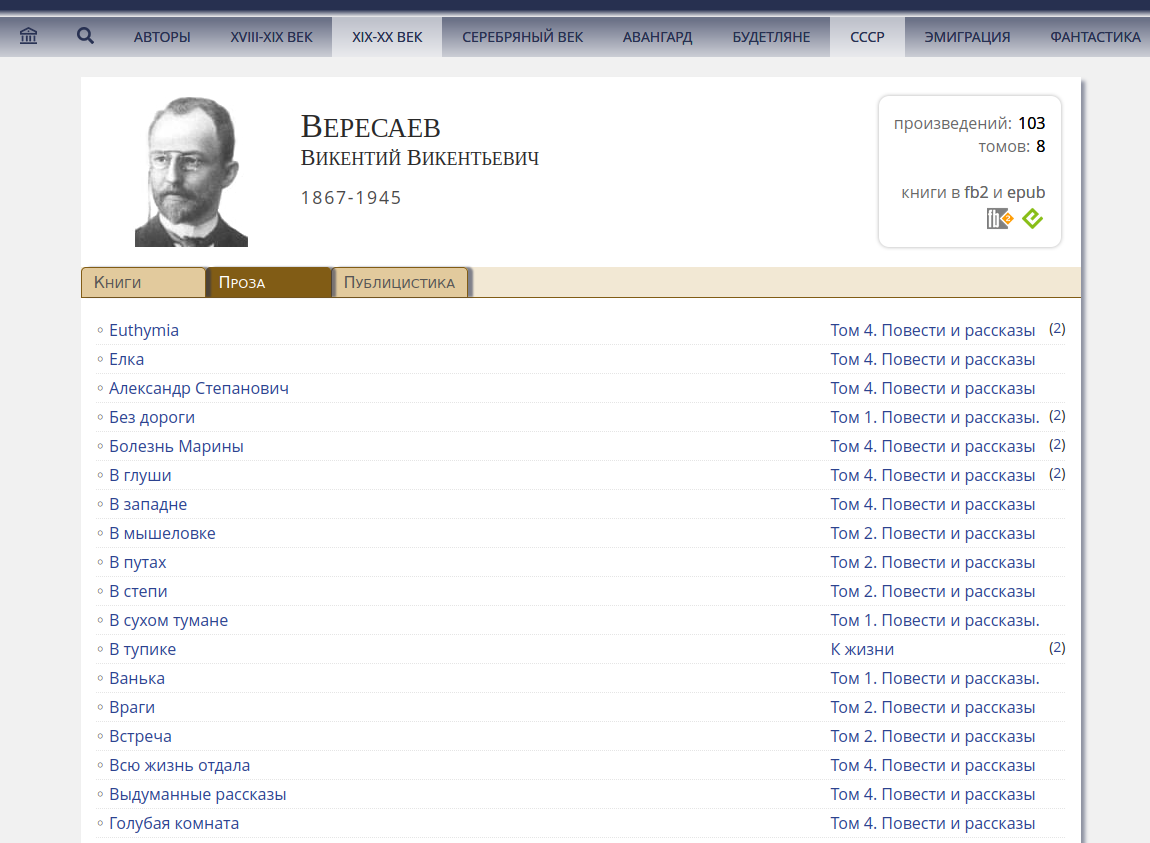Image resolution: width=1150 pixels, height=843 pixels.
Task: Open the Эмиграция section
Action: pyautogui.click(x=967, y=37)
